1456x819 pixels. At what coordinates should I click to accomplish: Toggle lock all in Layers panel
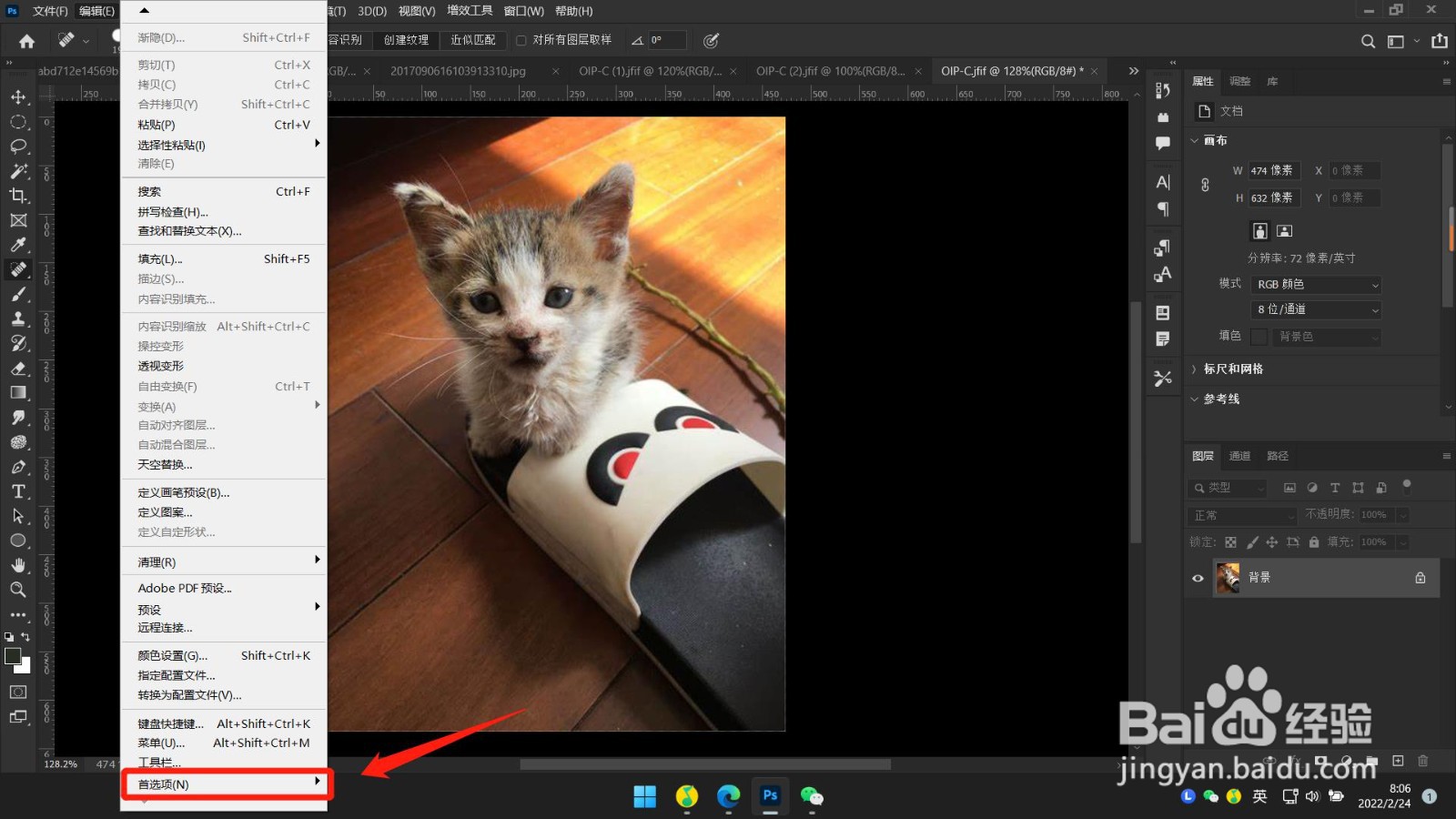click(1314, 542)
